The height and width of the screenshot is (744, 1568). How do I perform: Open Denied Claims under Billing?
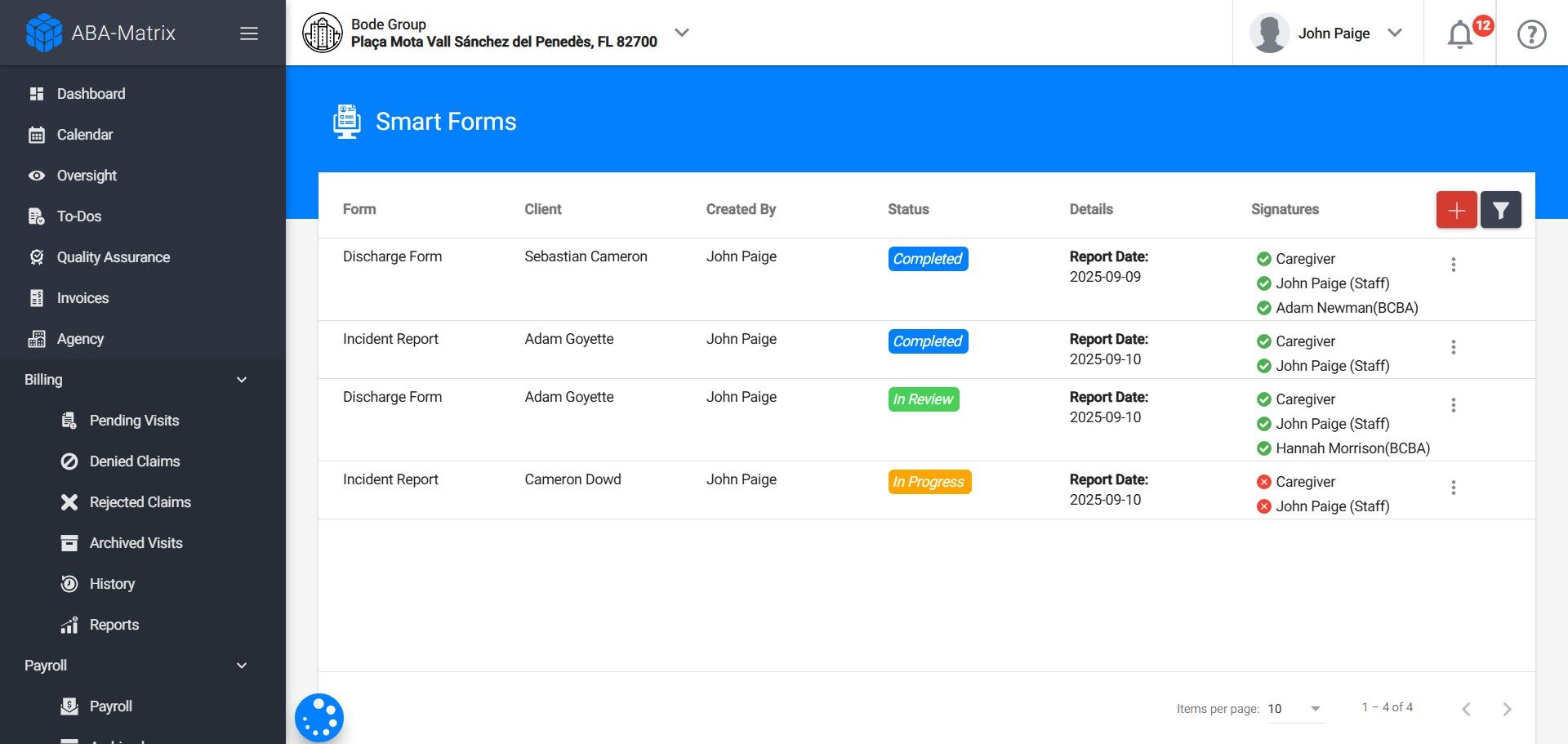[134, 461]
